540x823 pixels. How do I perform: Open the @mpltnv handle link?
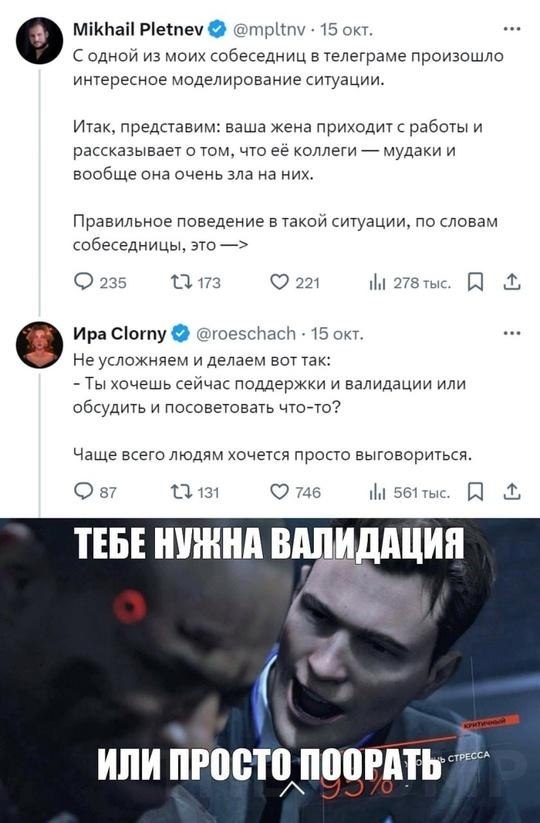[268, 30]
